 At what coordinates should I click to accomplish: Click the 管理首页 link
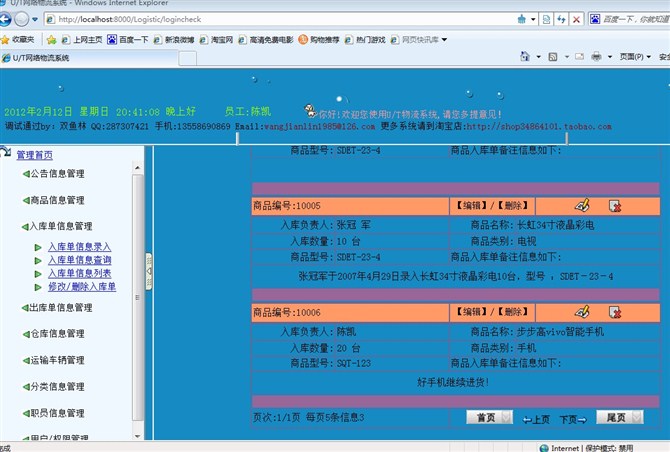[x=35, y=155]
